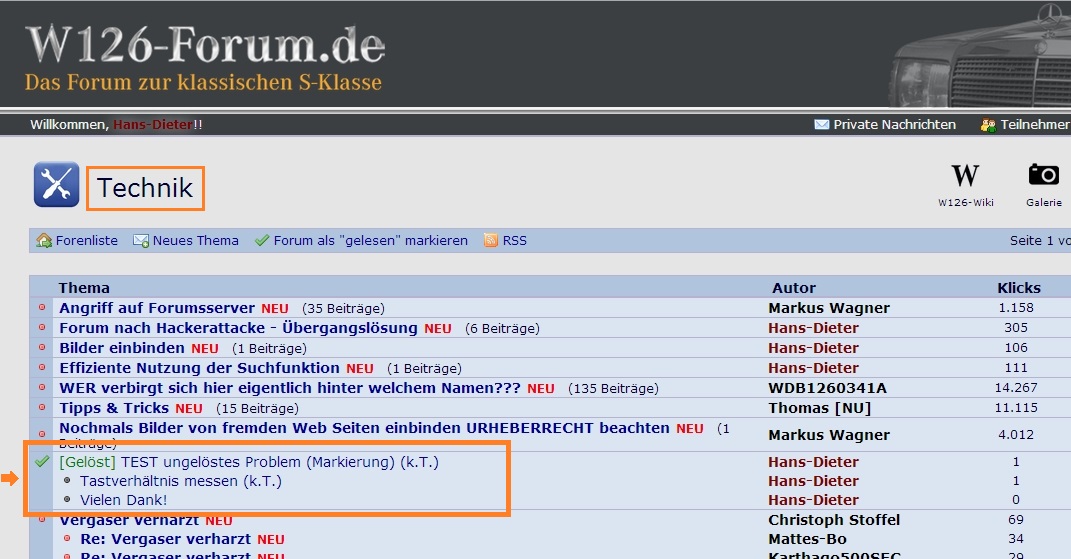Open thread Vergaser verharzt
Image resolution: width=1071 pixels, height=559 pixels.
pyautogui.click(x=128, y=520)
